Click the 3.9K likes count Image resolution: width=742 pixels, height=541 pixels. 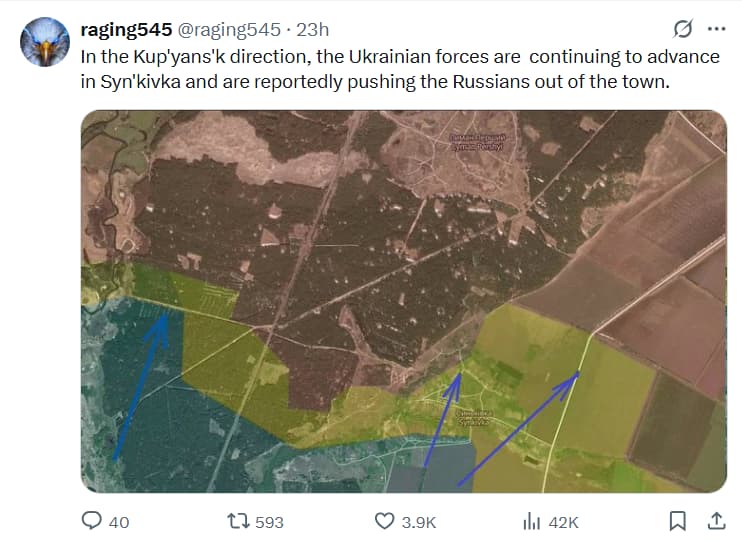tap(419, 522)
